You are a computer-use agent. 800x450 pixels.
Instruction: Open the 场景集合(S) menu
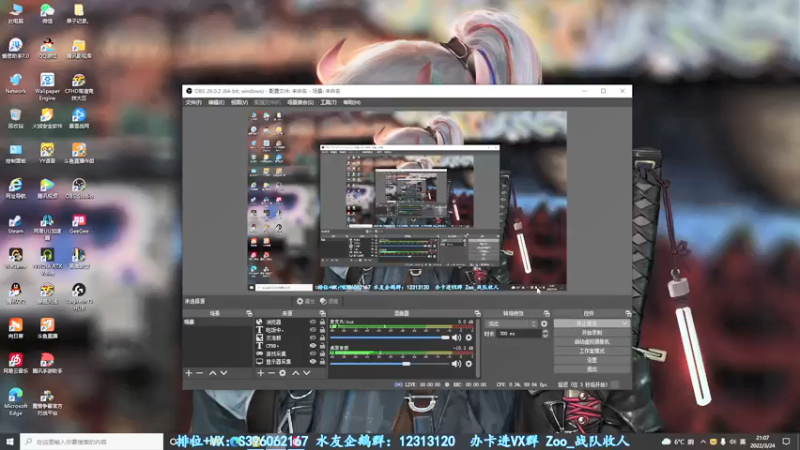(300, 102)
